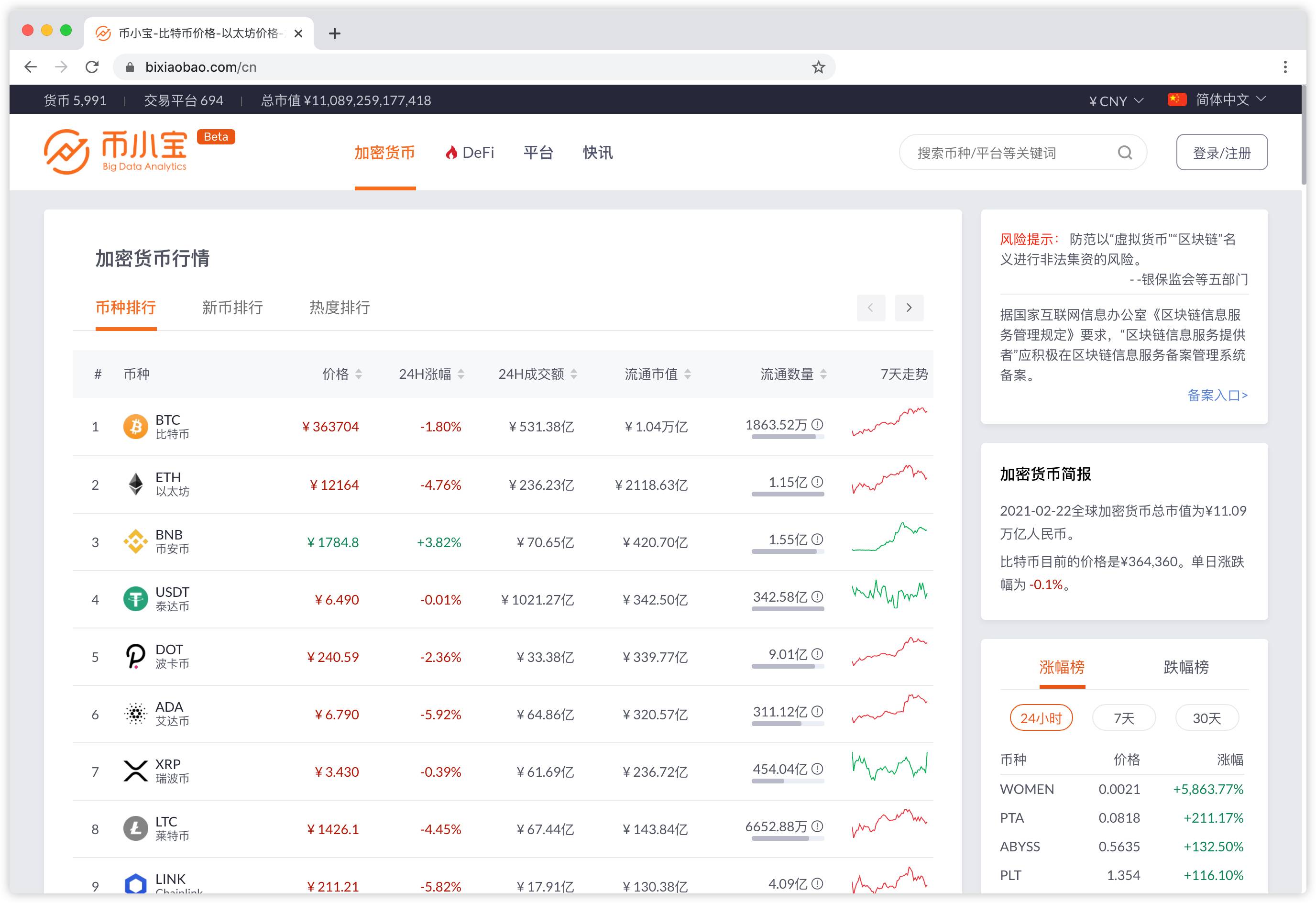Click the BTC circulating supply progress bar
1316x903 pixels.
point(787,437)
